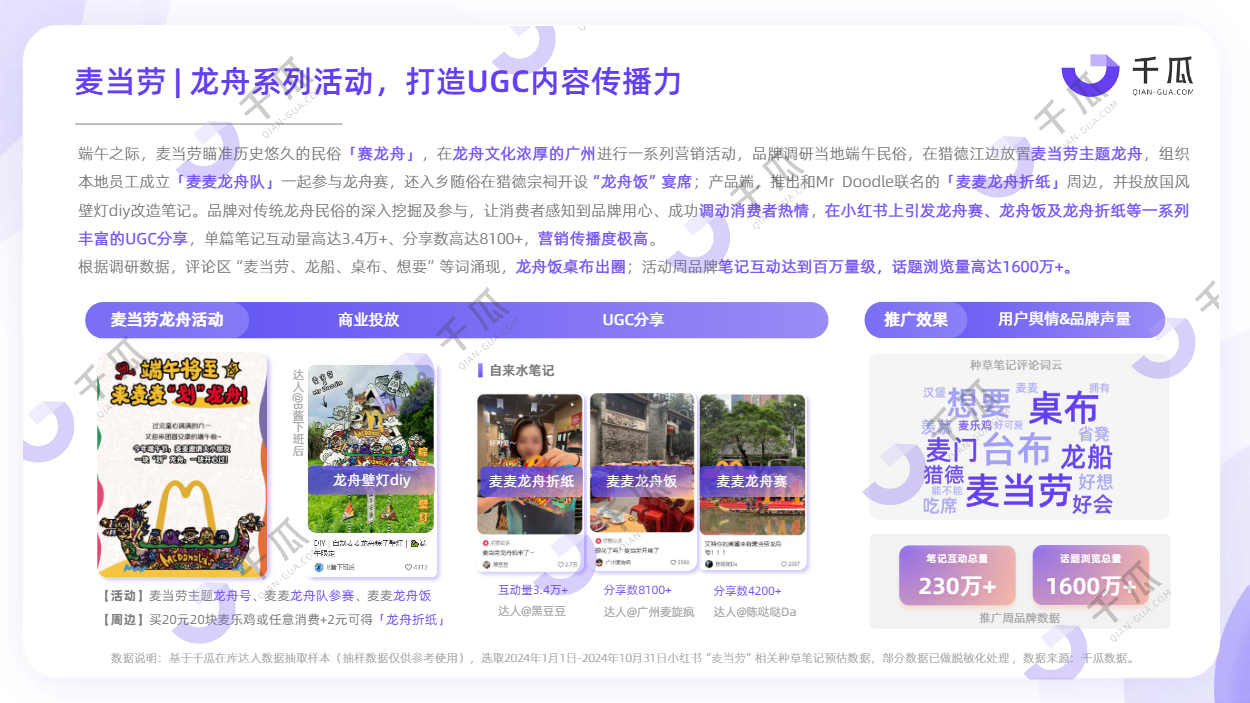The width and height of the screenshot is (1250, 703).
Task: Open the 麦麦龙舟赛 note photo
Action: click(x=752, y=464)
